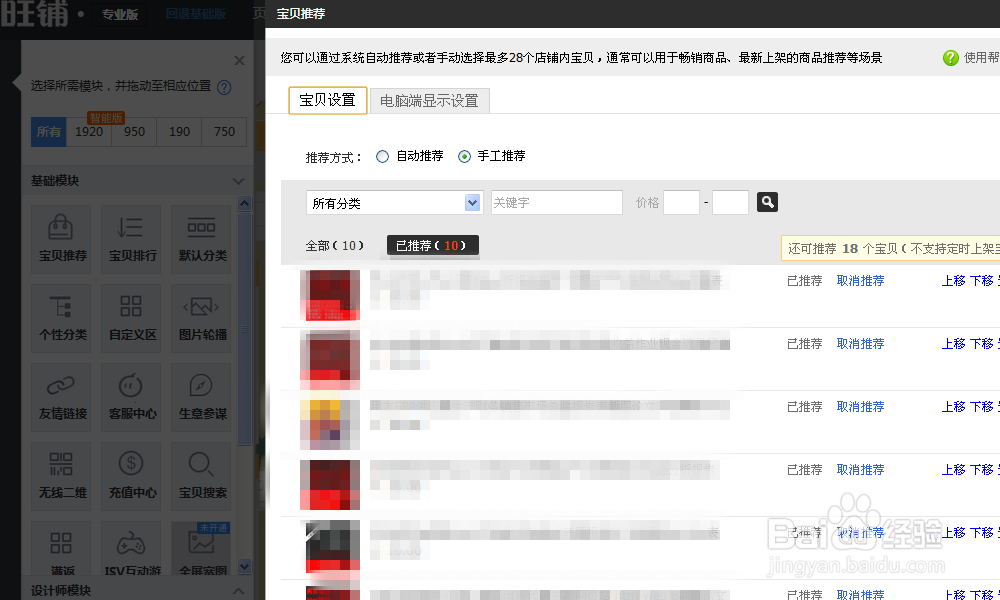Switch to the 宝贝设置 tab
Image resolution: width=1000 pixels, height=600 pixels.
[x=328, y=100]
